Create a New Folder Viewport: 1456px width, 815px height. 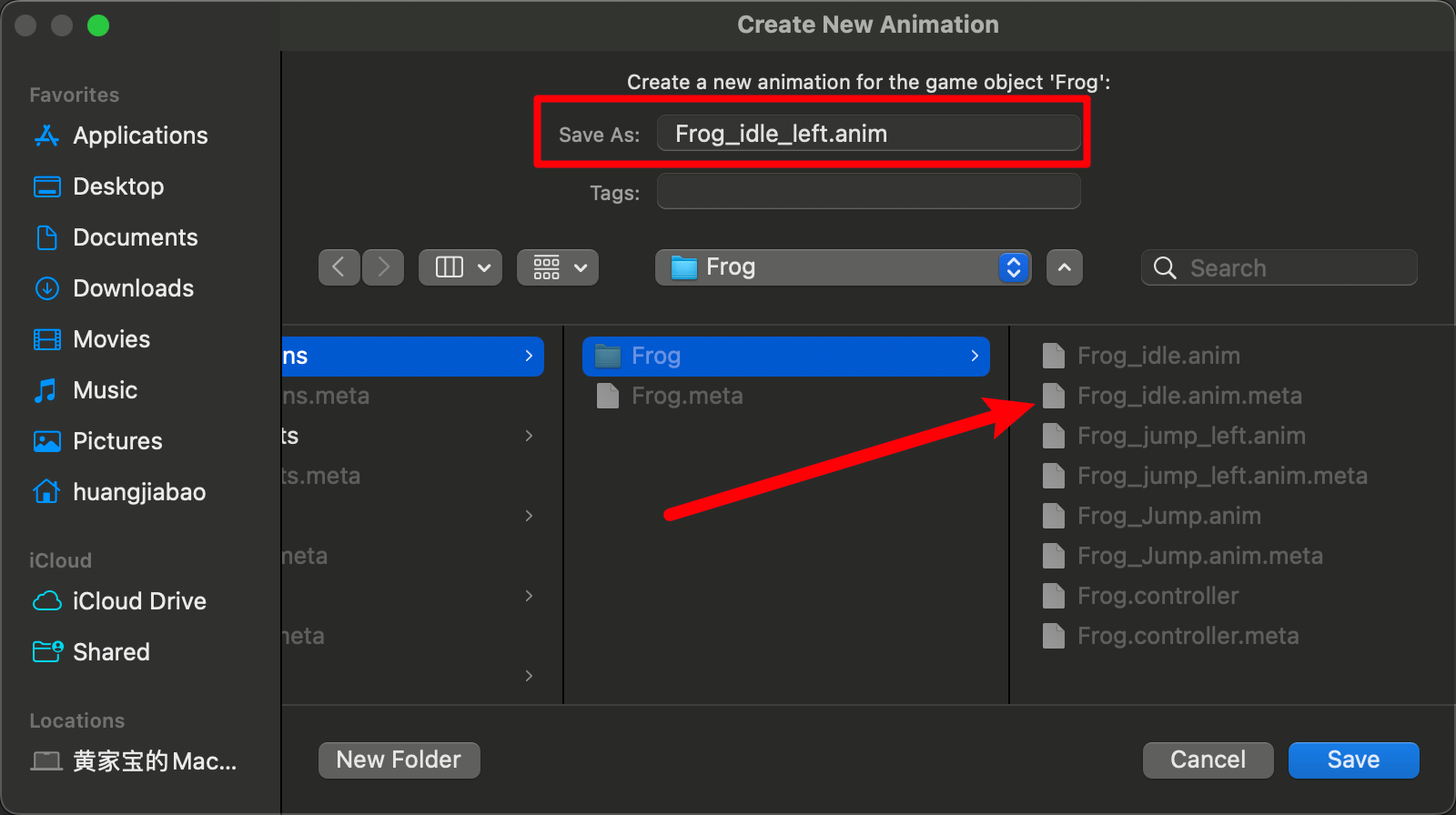399,760
